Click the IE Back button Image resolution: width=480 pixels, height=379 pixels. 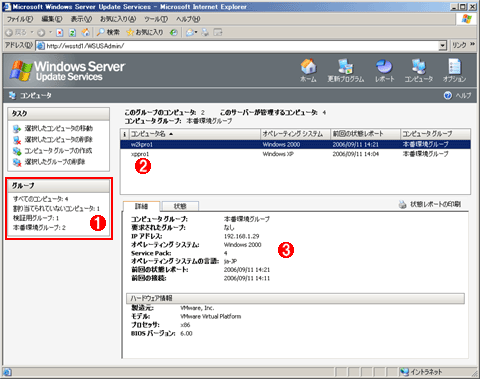pyautogui.click(x=16, y=32)
